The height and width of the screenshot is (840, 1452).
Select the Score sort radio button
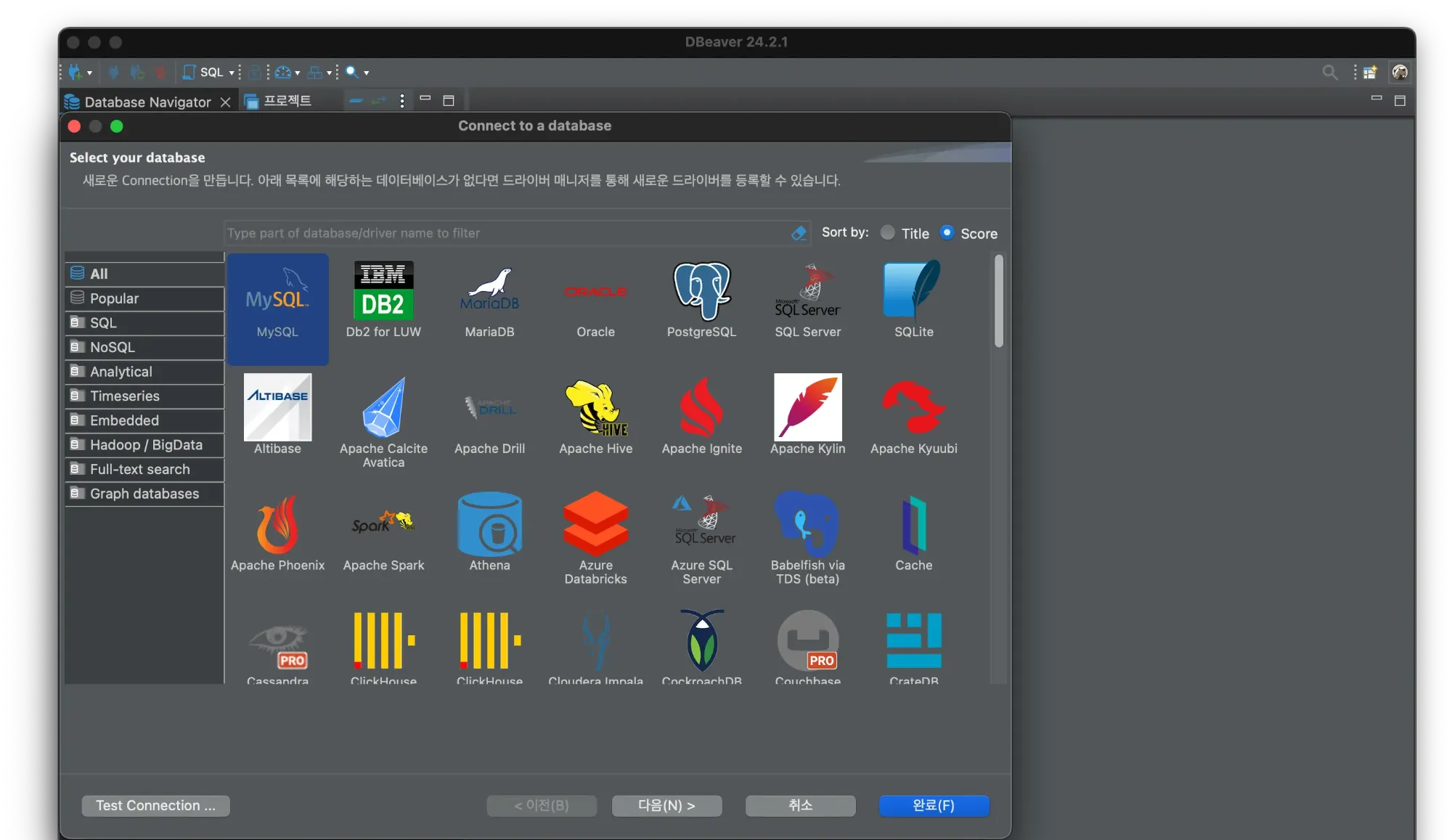pos(947,233)
